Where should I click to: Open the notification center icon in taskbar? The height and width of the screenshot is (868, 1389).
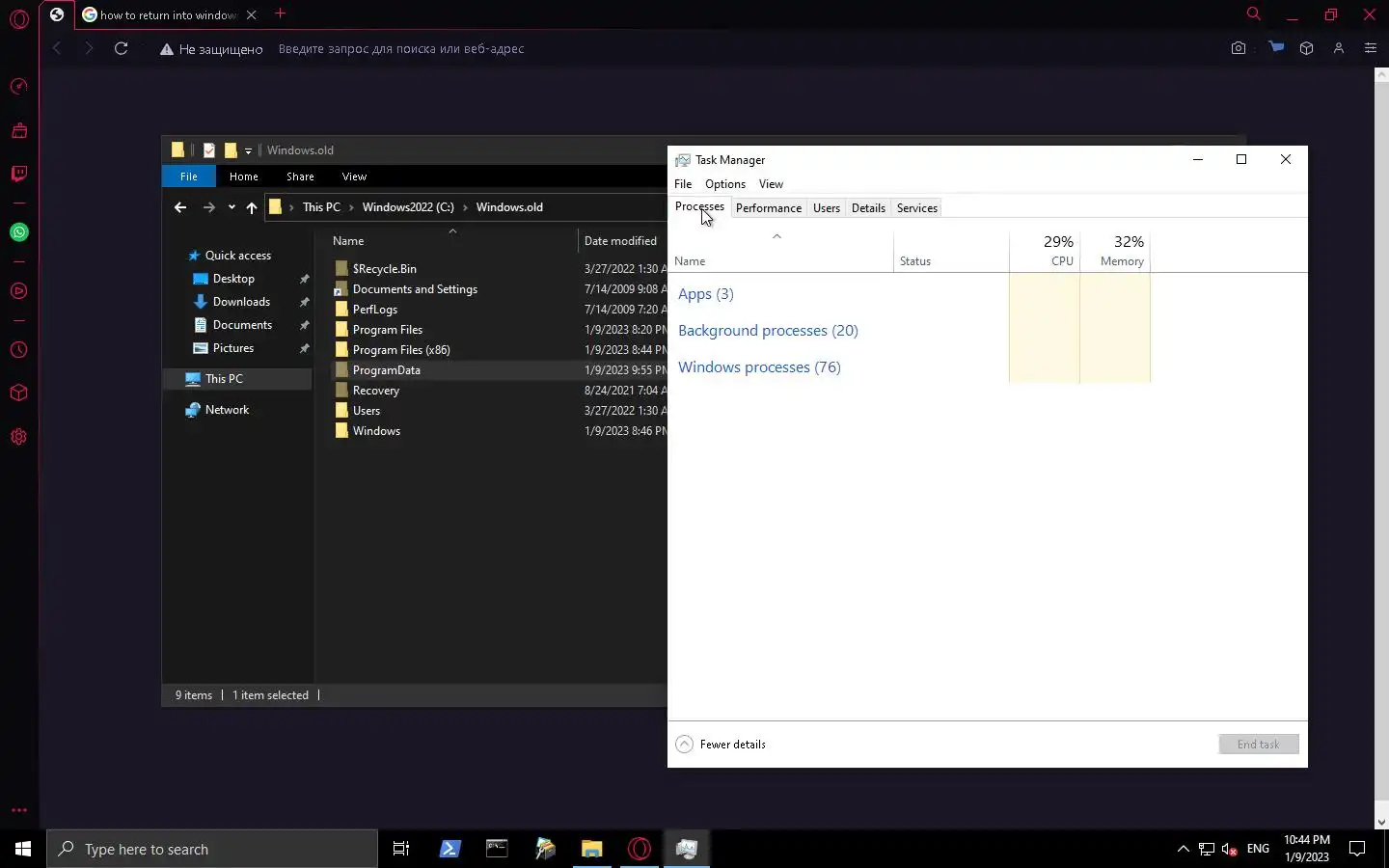[1357, 849]
